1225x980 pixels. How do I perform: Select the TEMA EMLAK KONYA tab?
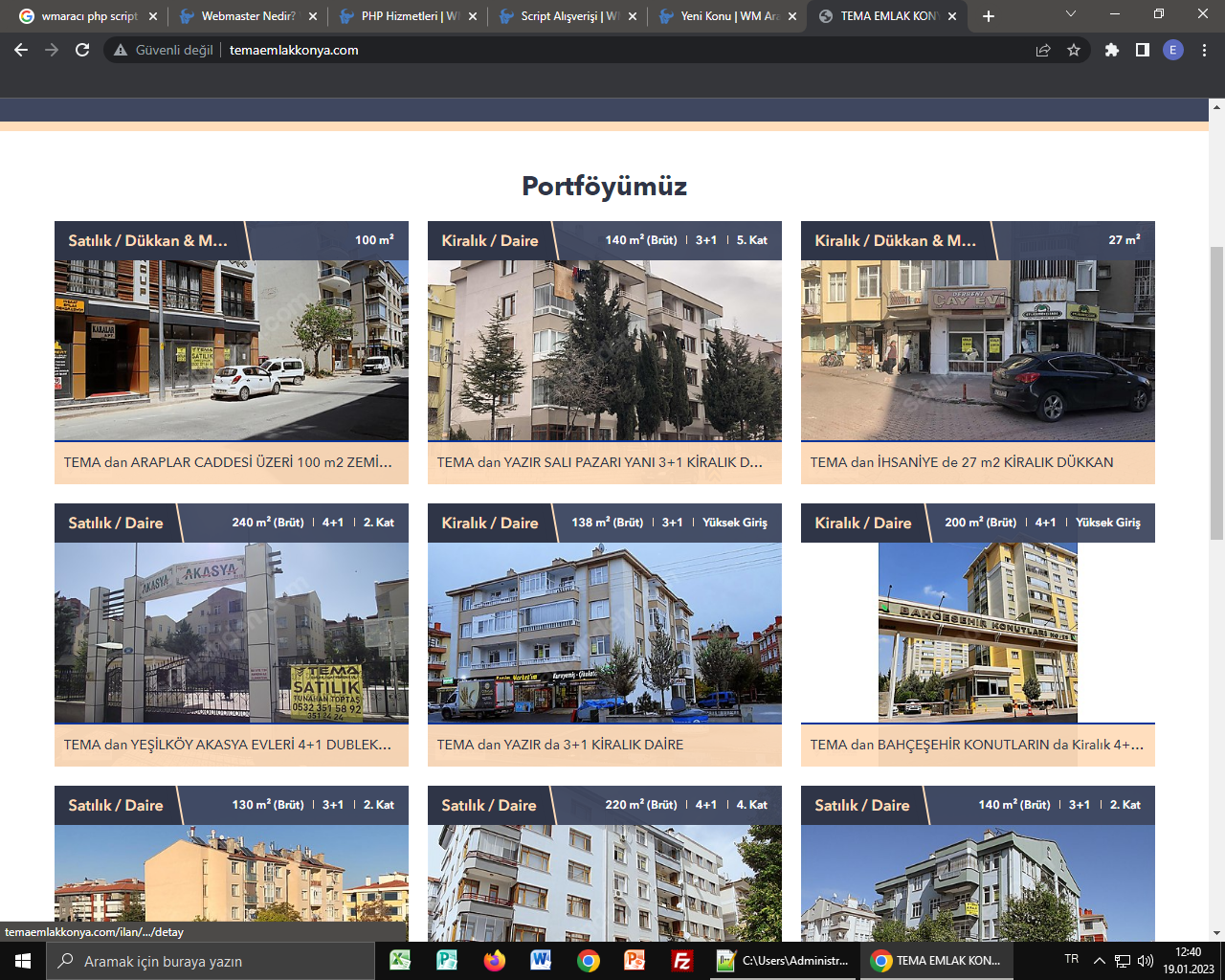click(887, 16)
